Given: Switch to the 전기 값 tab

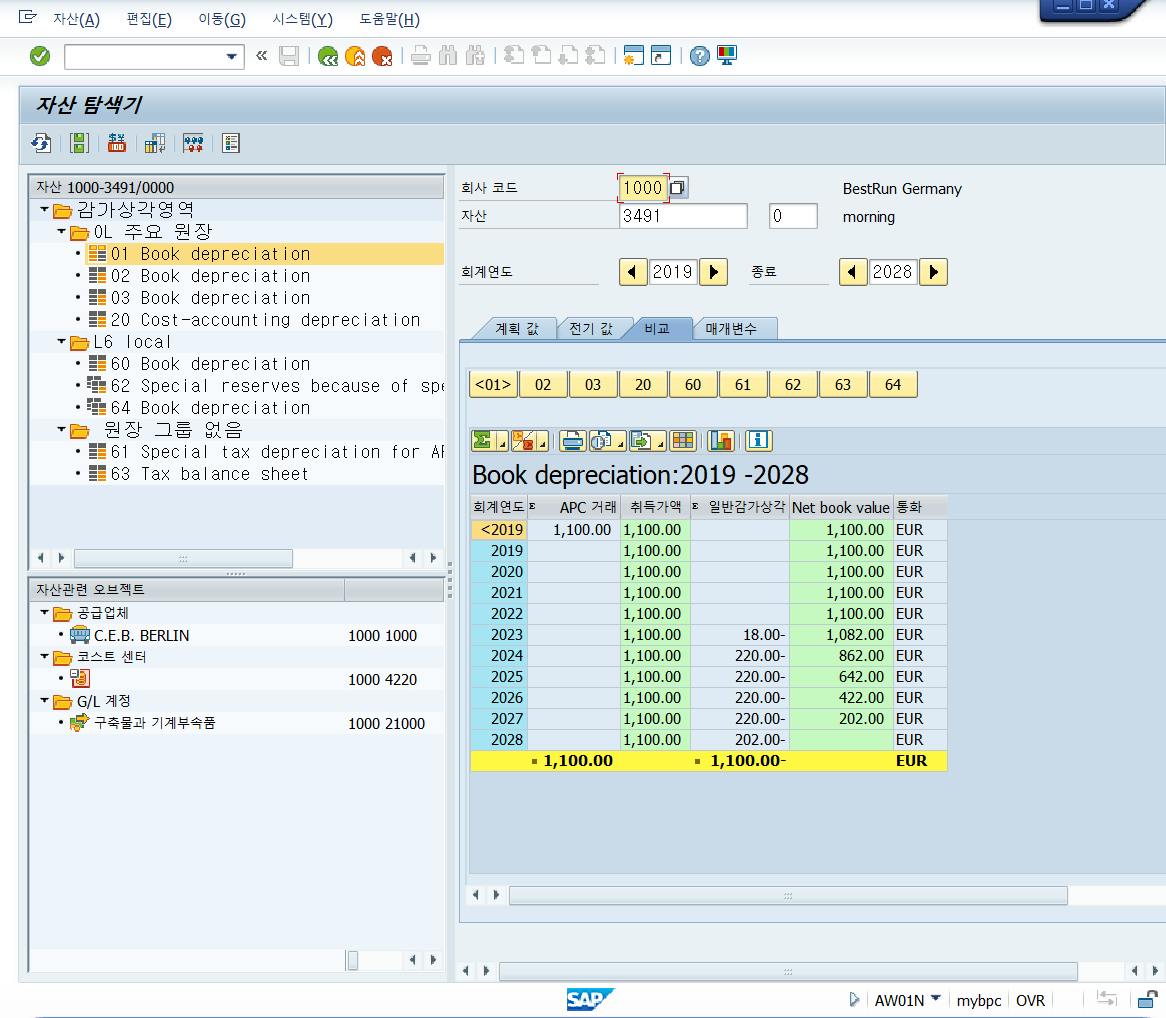Looking at the screenshot, I should 591,329.
